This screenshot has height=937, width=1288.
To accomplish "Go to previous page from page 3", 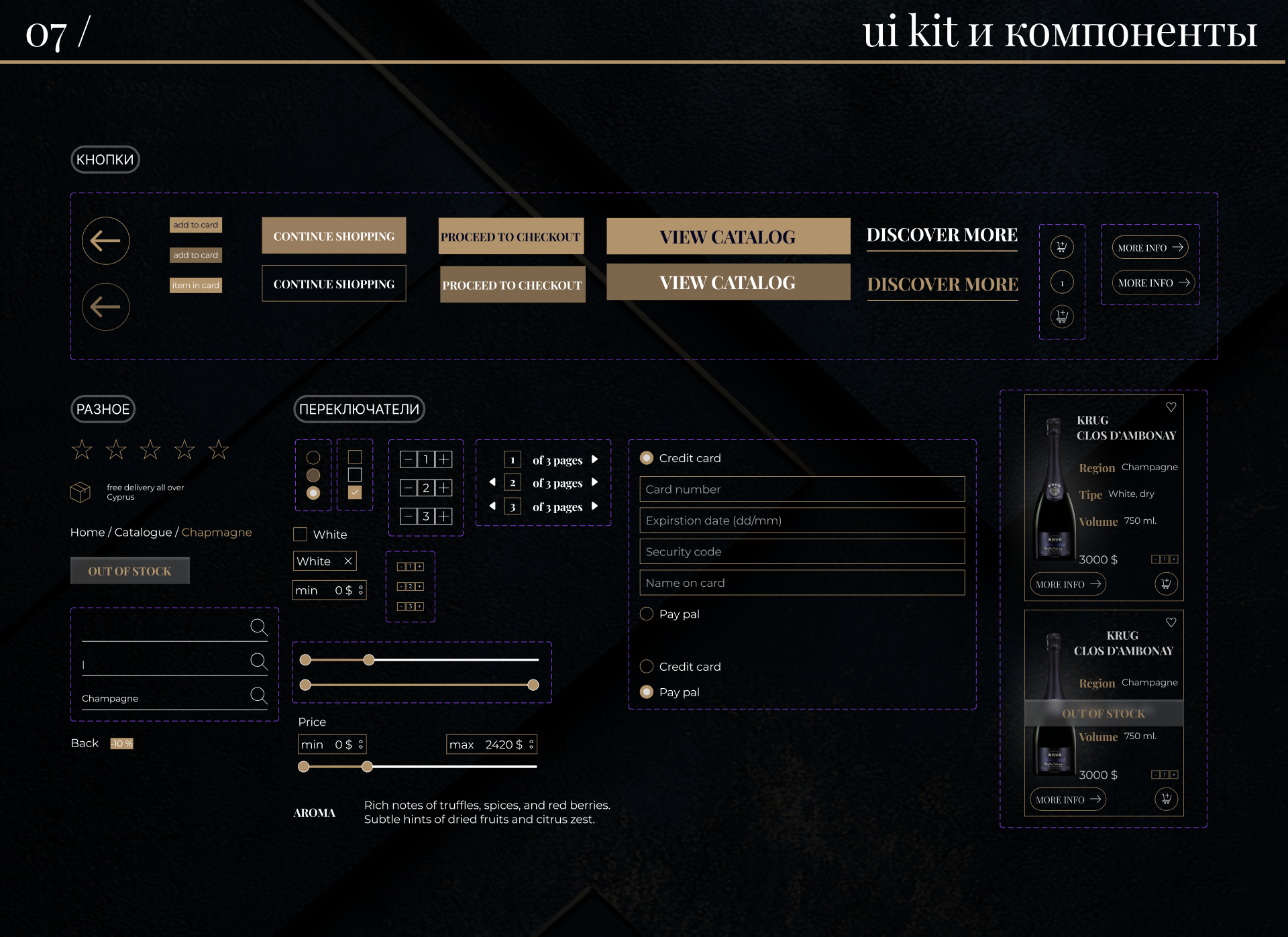I will pyautogui.click(x=492, y=506).
